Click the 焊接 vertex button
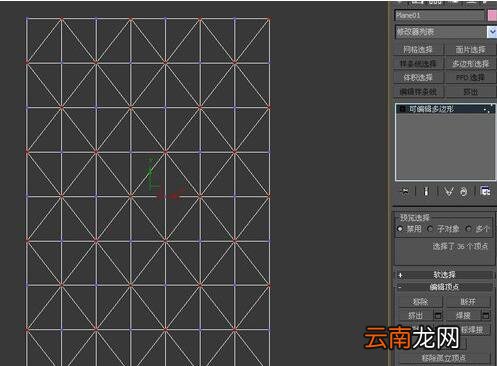Screen dimensions: 497x366 463,315
